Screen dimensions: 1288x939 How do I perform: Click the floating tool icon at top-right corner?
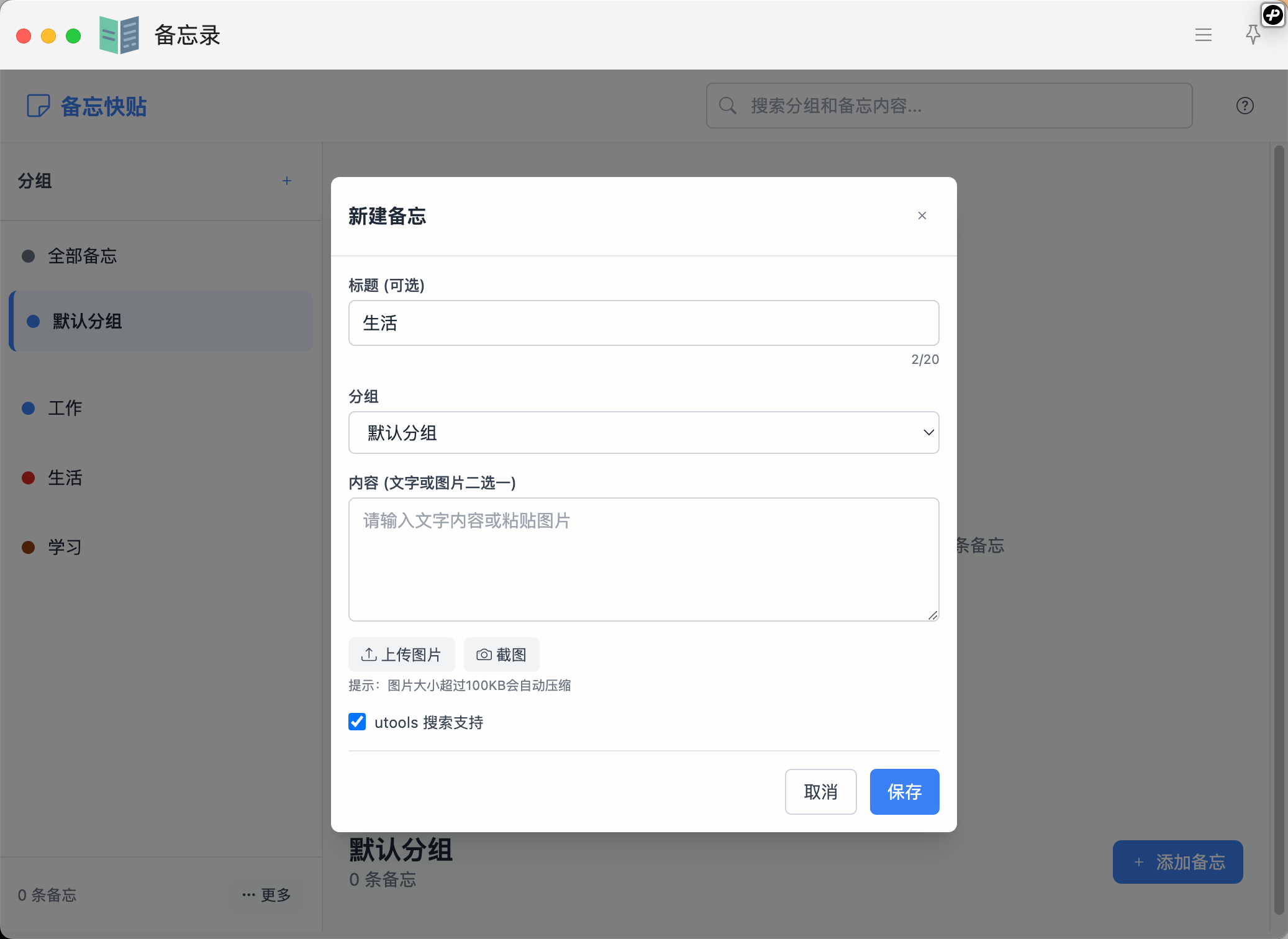(x=1272, y=14)
